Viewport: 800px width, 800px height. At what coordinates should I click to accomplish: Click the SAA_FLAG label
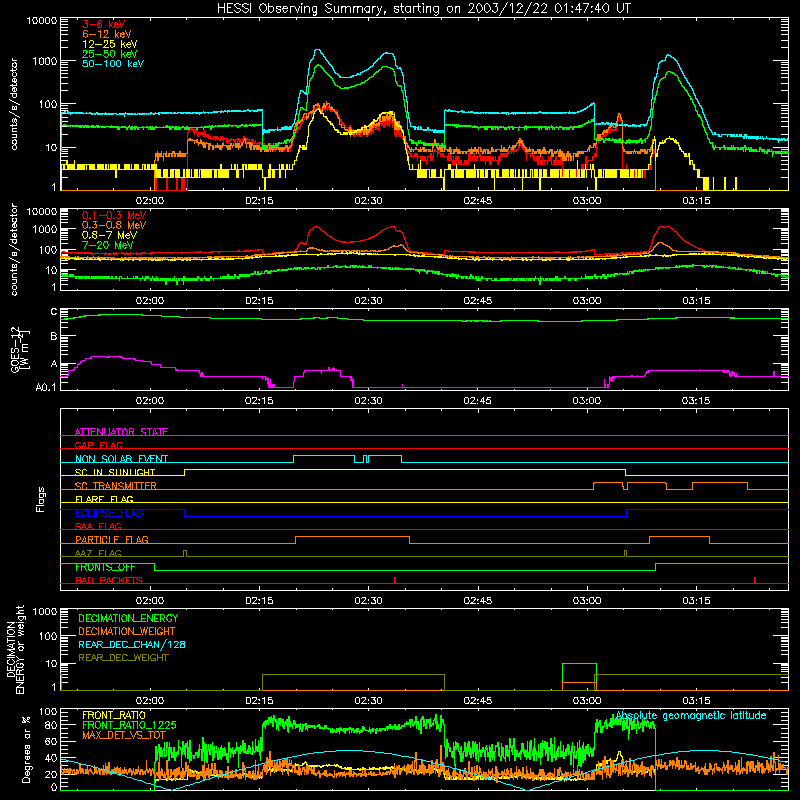click(x=98, y=526)
